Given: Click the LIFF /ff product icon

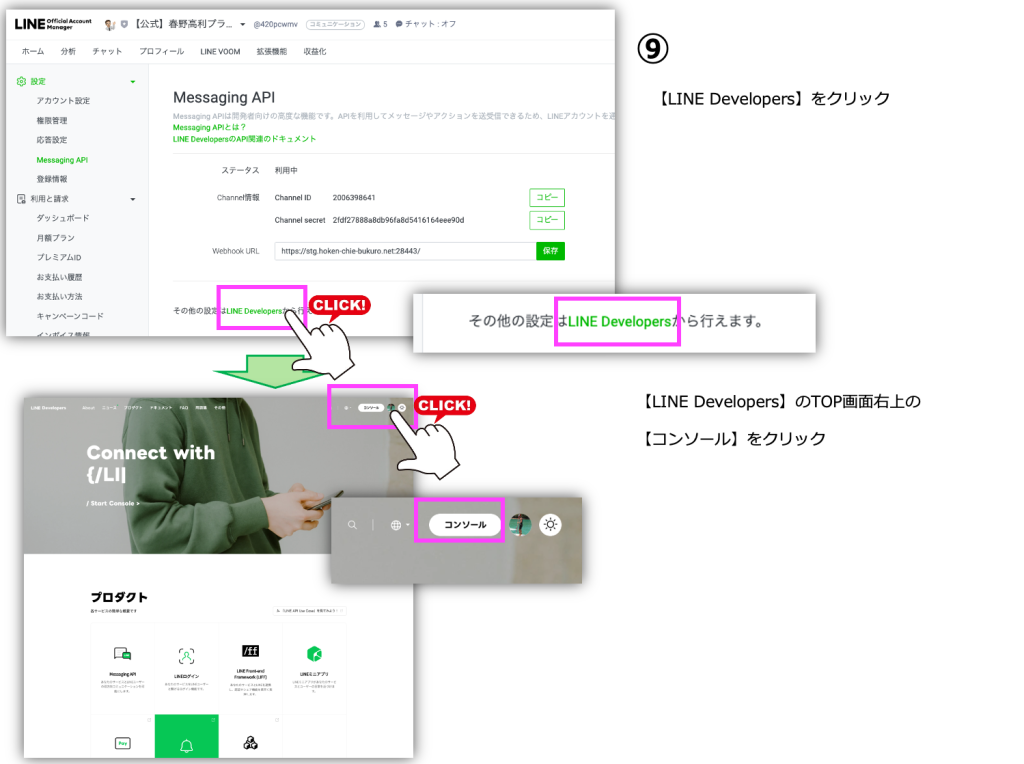Looking at the screenshot, I should (x=251, y=650).
